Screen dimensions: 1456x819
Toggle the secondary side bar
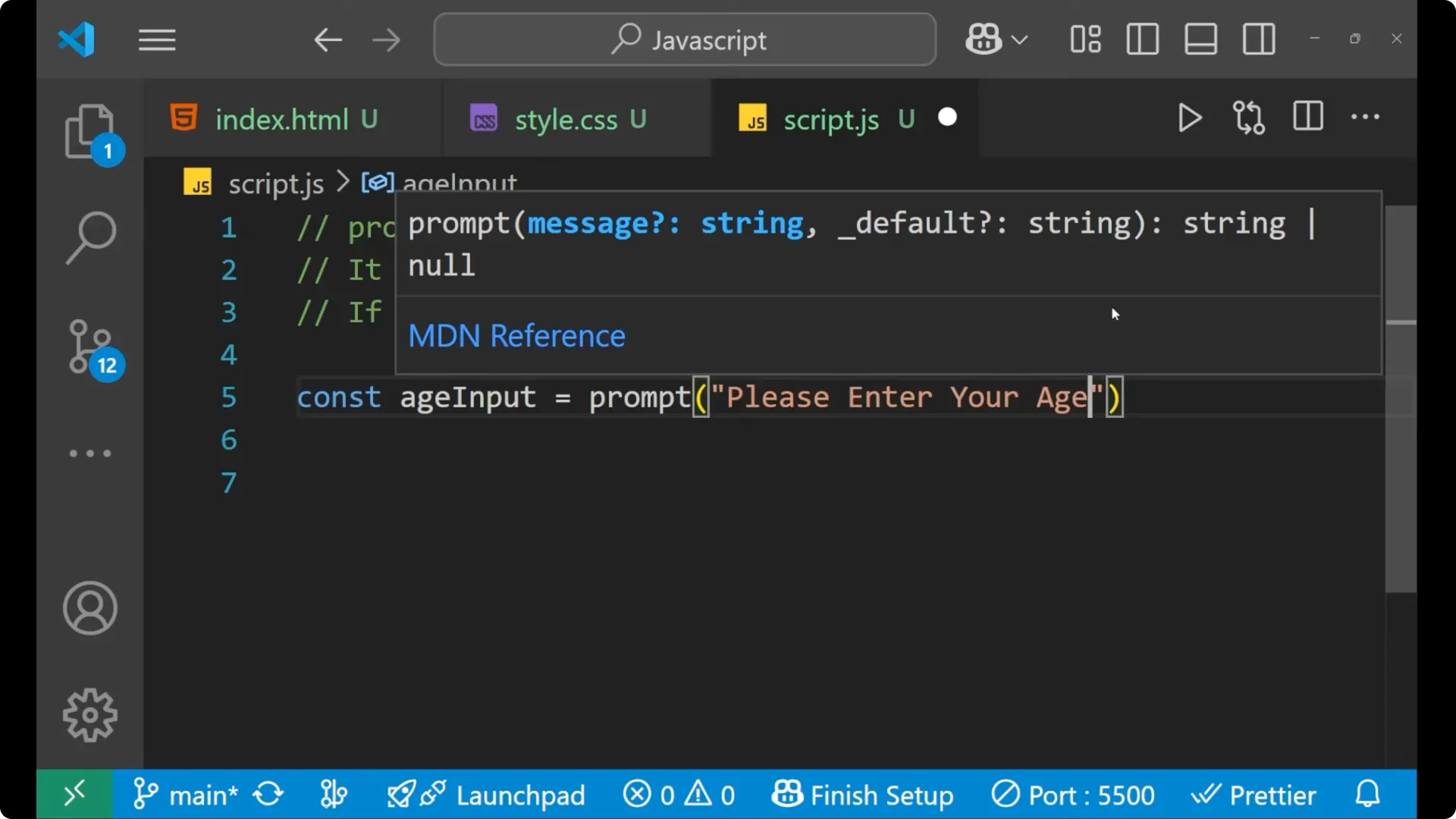(1258, 39)
